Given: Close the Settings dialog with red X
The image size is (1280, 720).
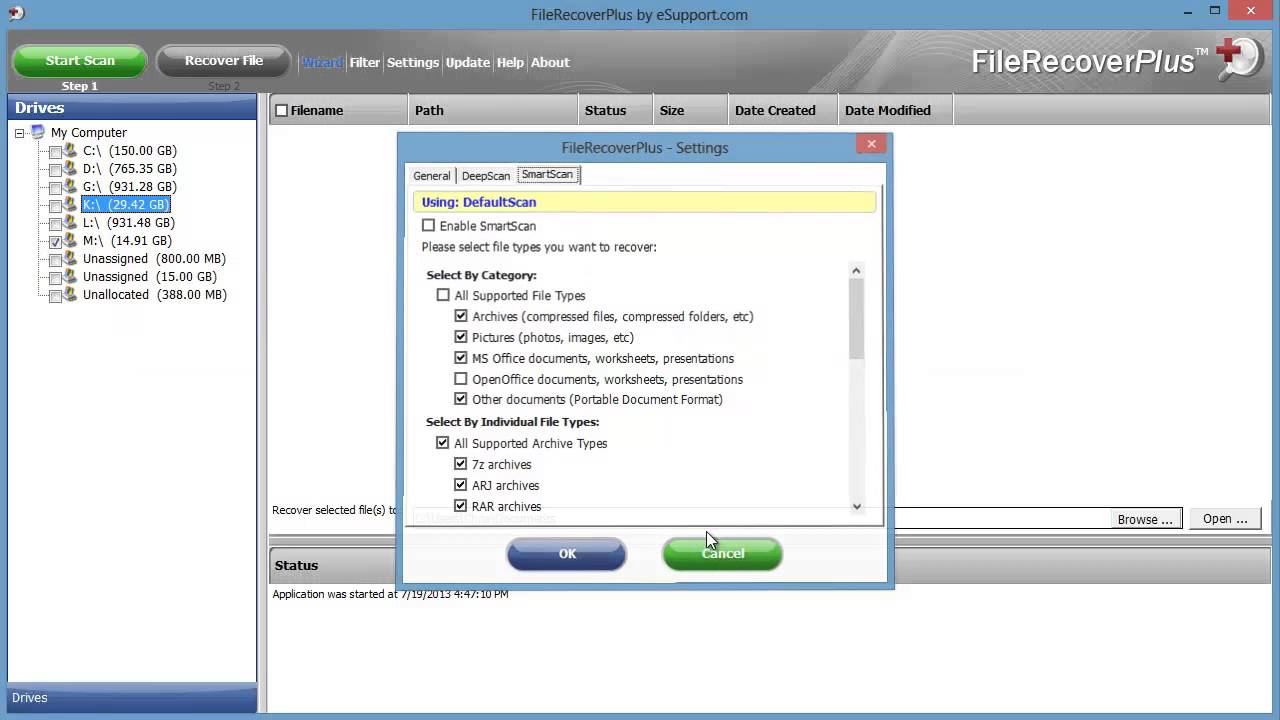Looking at the screenshot, I should 871,144.
